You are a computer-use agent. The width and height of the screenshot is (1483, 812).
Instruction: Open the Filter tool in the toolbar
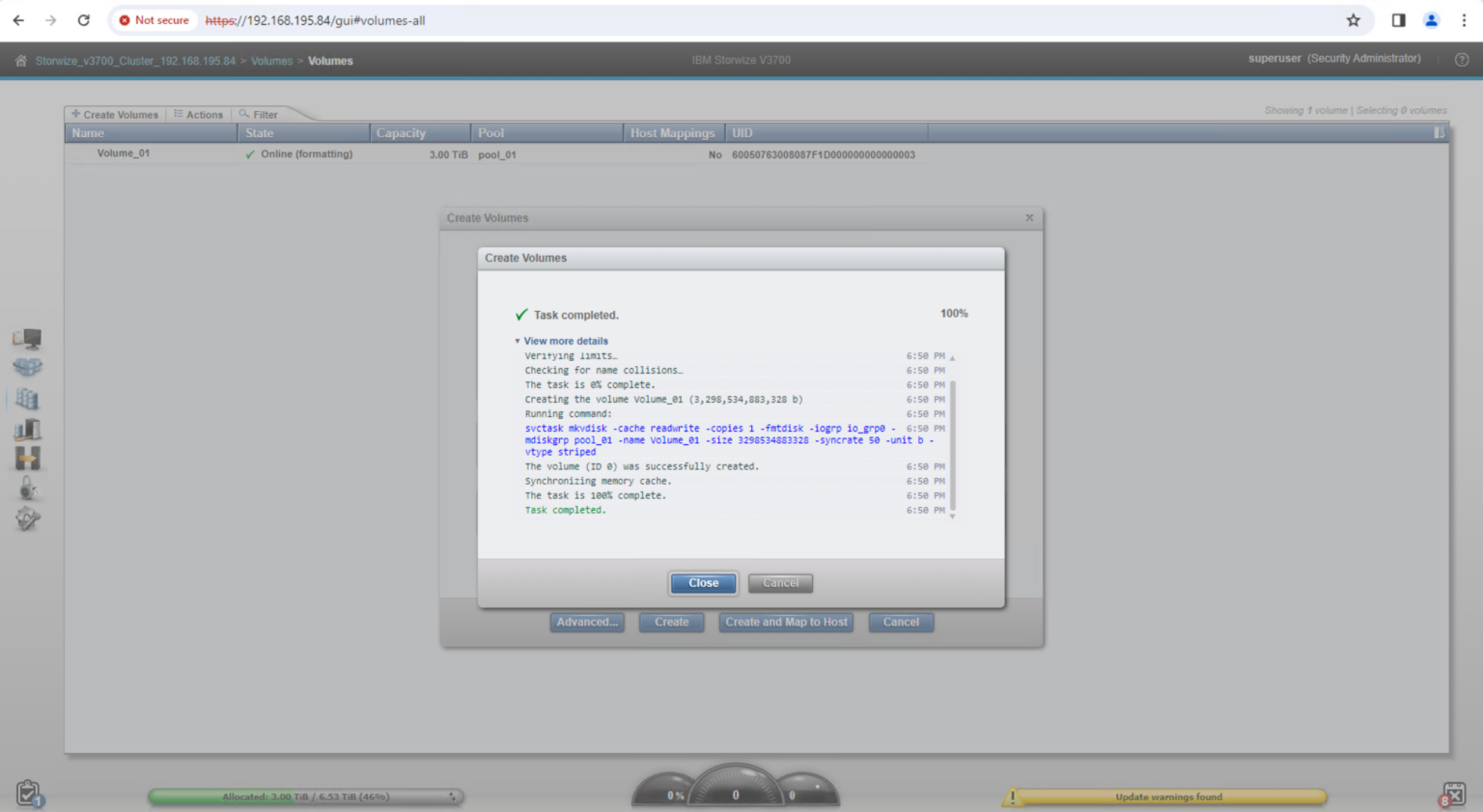coord(259,115)
